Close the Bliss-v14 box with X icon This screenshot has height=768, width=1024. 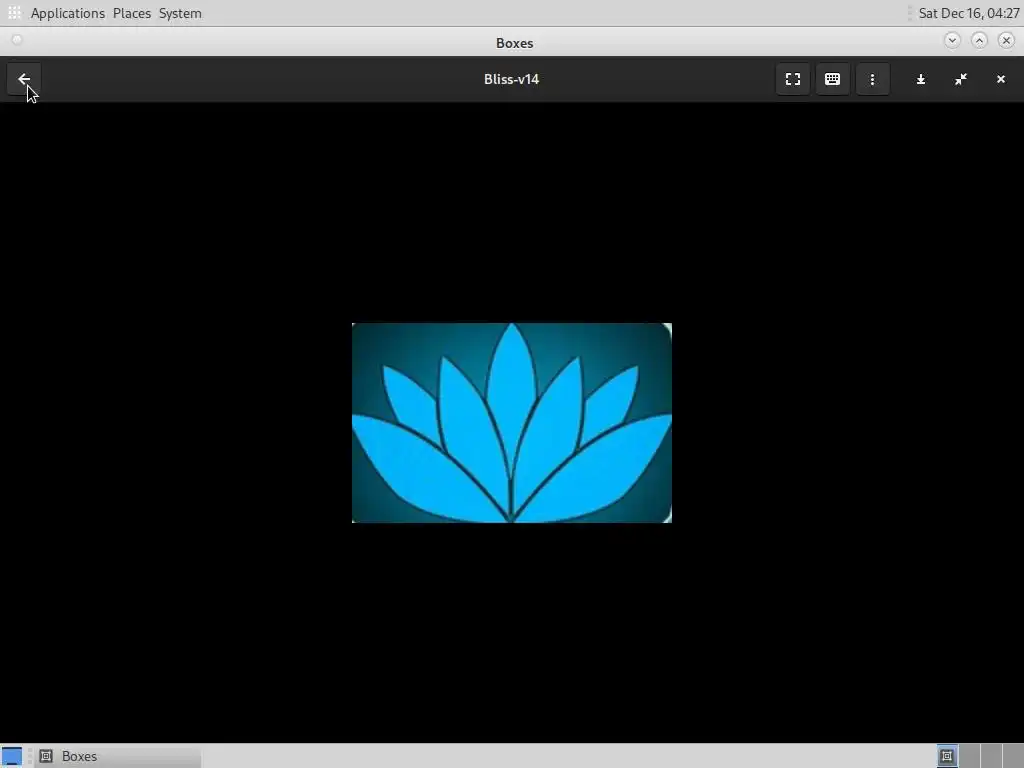[1000, 79]
